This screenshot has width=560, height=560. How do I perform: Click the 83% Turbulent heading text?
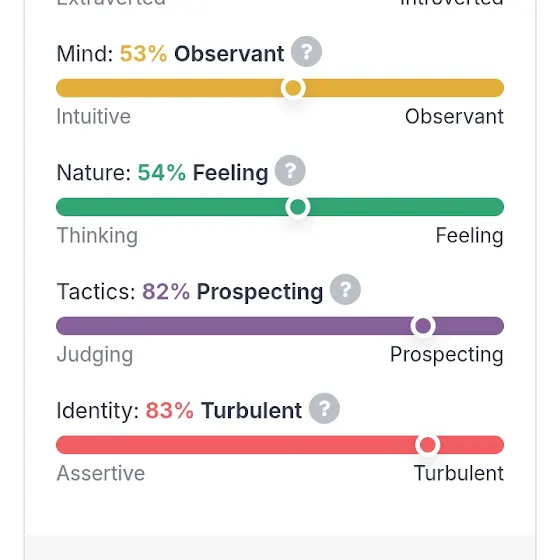[x=224, y=410]
